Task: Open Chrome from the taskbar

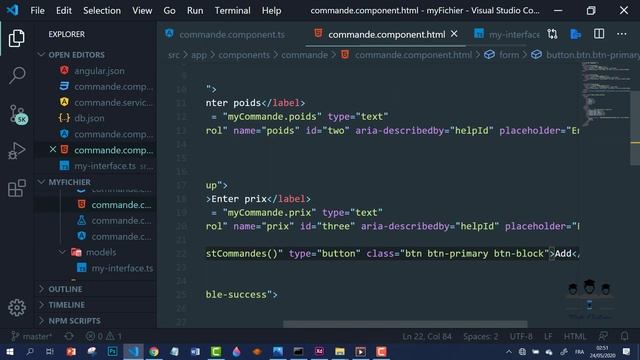Action: tap(154, 351)
